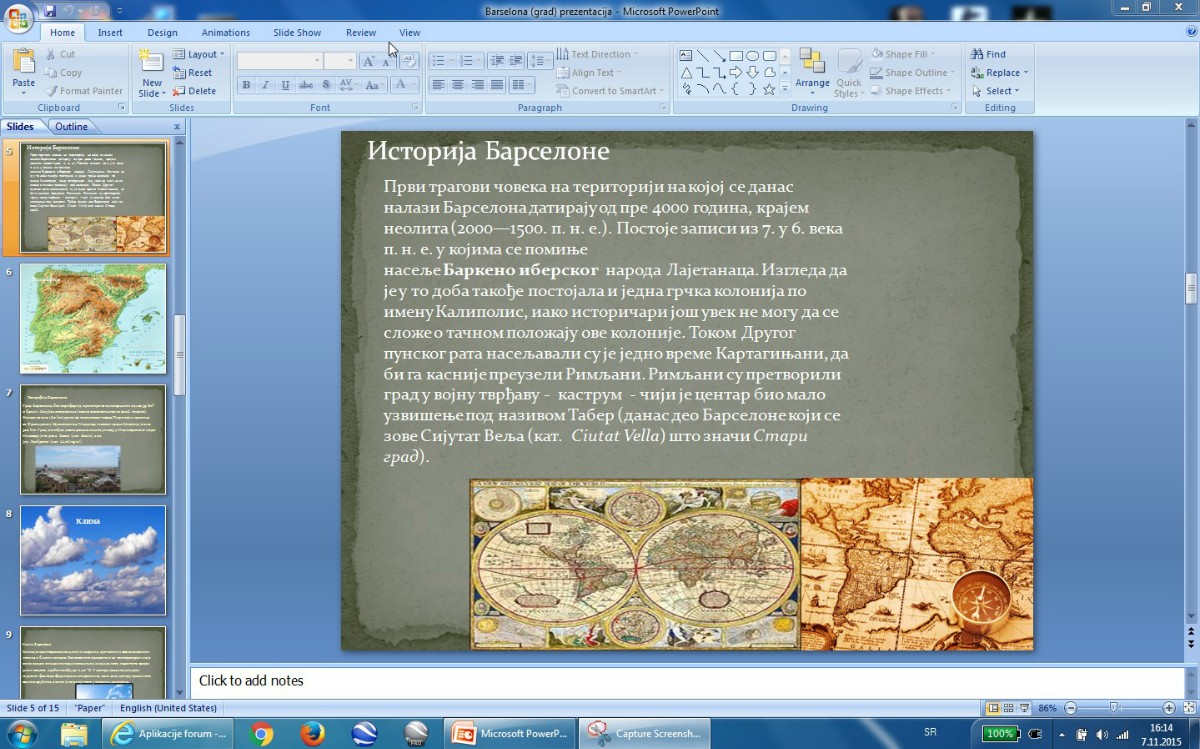Fit slide to current window

1187,708
